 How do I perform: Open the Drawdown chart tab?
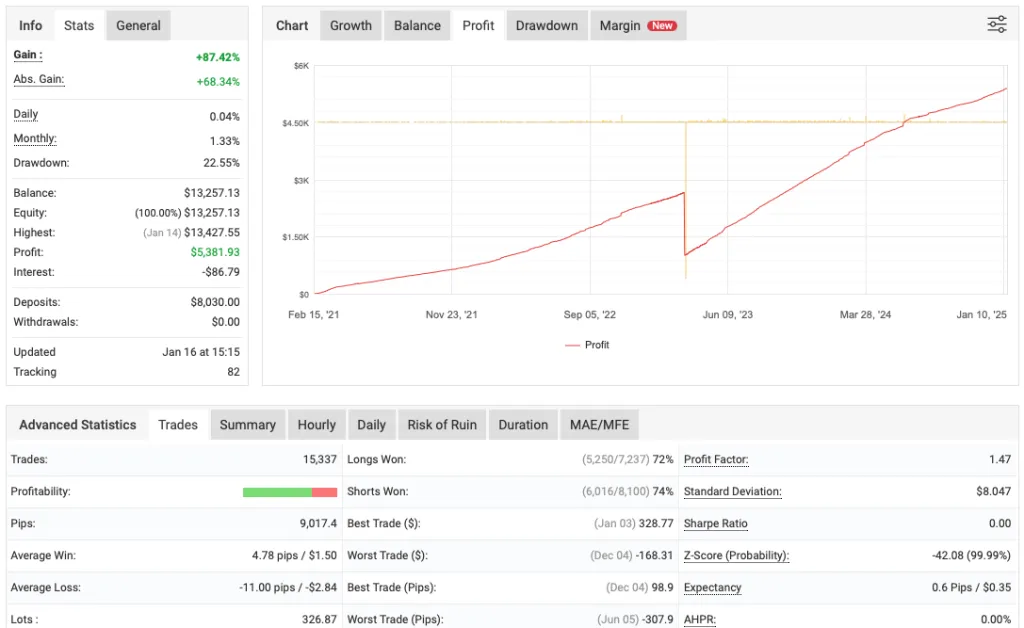pyautogui.click(x=546, y=25)
